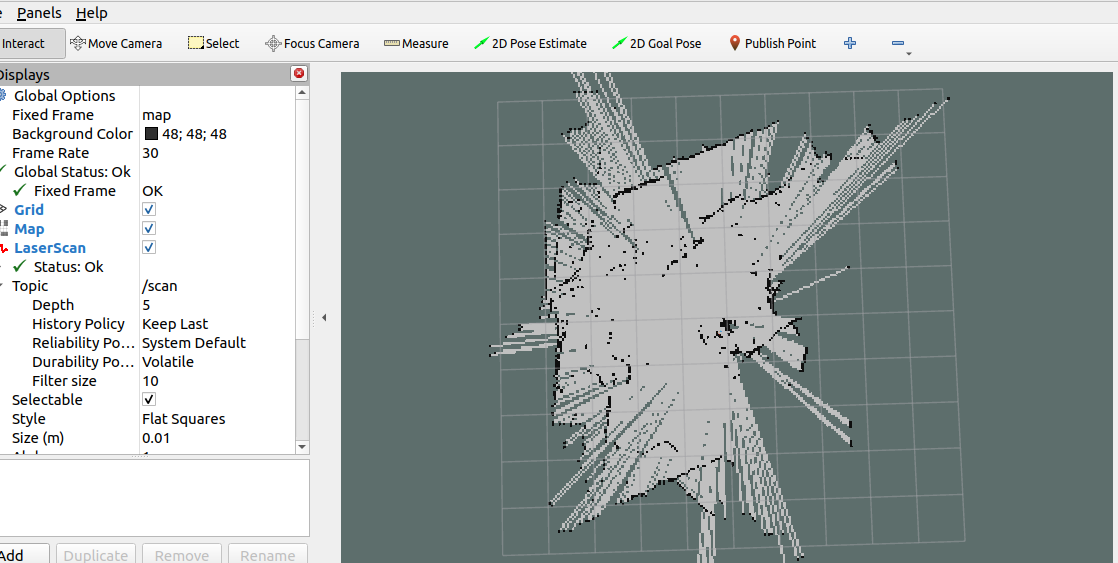Screen dimensions: 1118x563
Task: Choose the Focus Camera tool
Action: tap(312, 43)
